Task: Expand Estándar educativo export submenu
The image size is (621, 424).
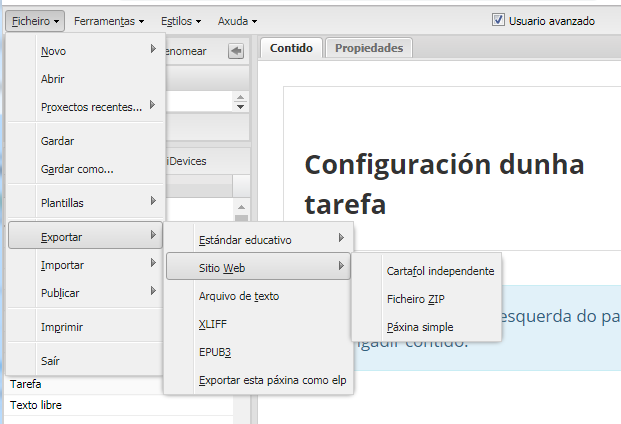Action: coord(258,240)
